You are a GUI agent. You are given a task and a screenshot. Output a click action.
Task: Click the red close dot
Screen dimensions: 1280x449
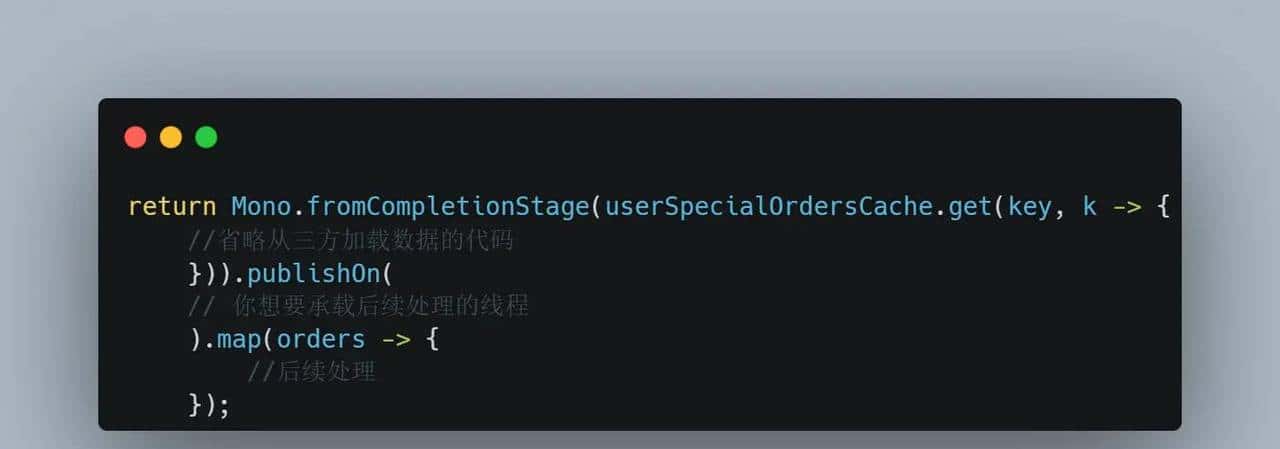click(135, 137)
